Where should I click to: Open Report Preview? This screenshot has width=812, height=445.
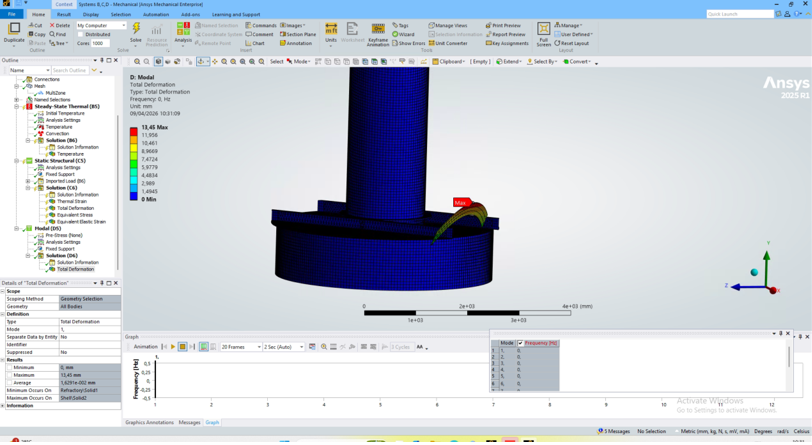pos(505,34)
